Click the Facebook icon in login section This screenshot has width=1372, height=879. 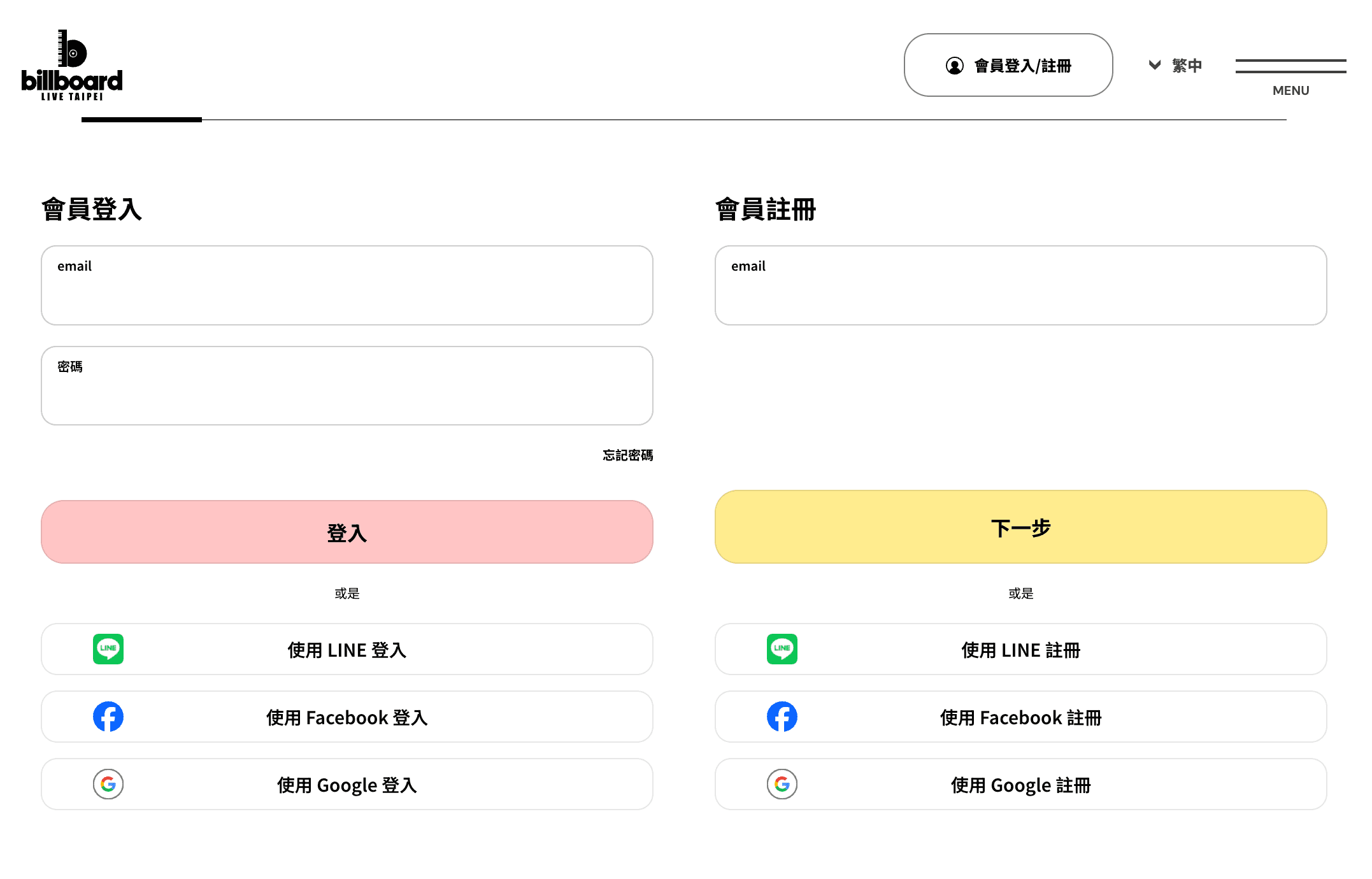108,717
